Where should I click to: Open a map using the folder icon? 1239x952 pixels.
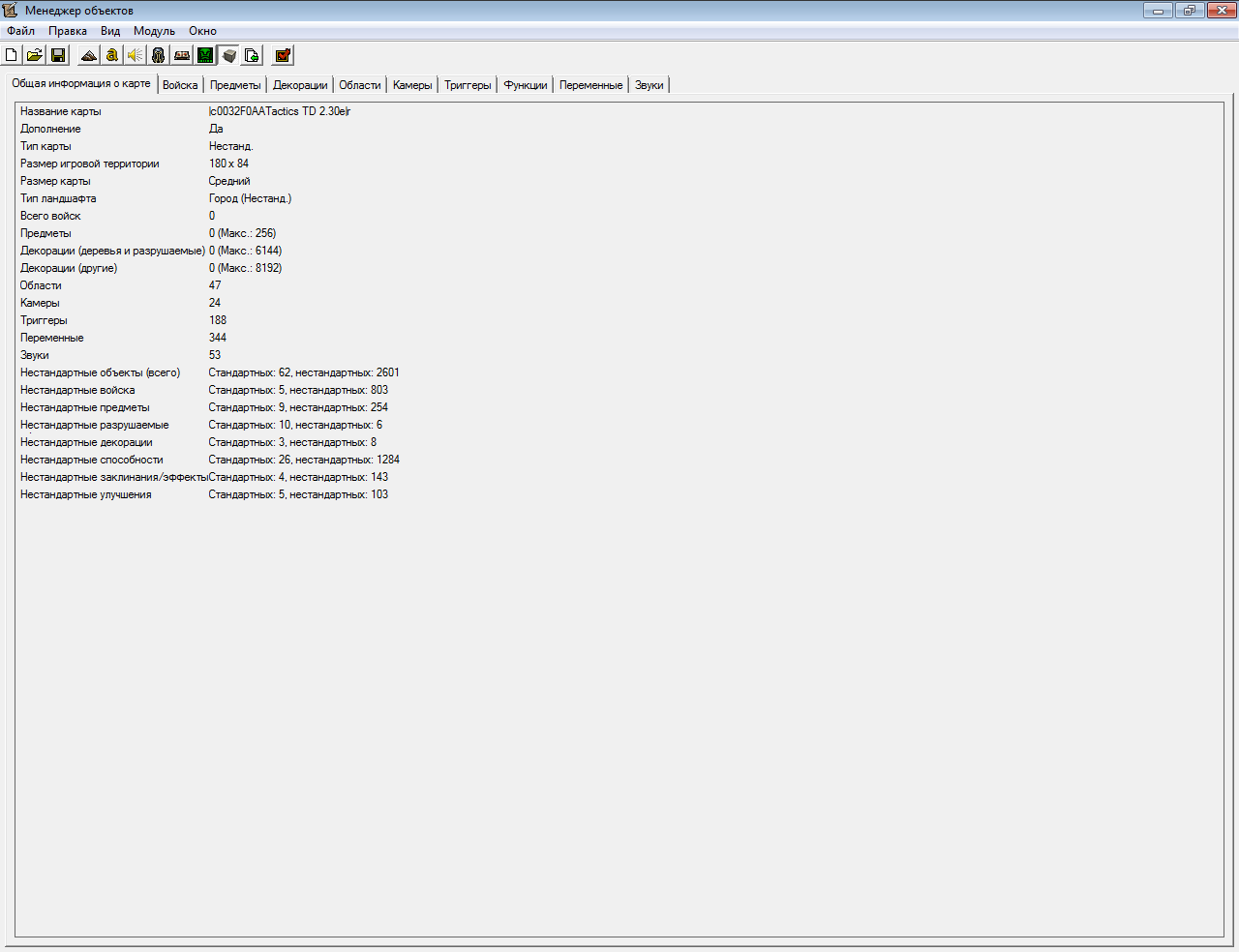pyautogui.click(x=35, y=55)
